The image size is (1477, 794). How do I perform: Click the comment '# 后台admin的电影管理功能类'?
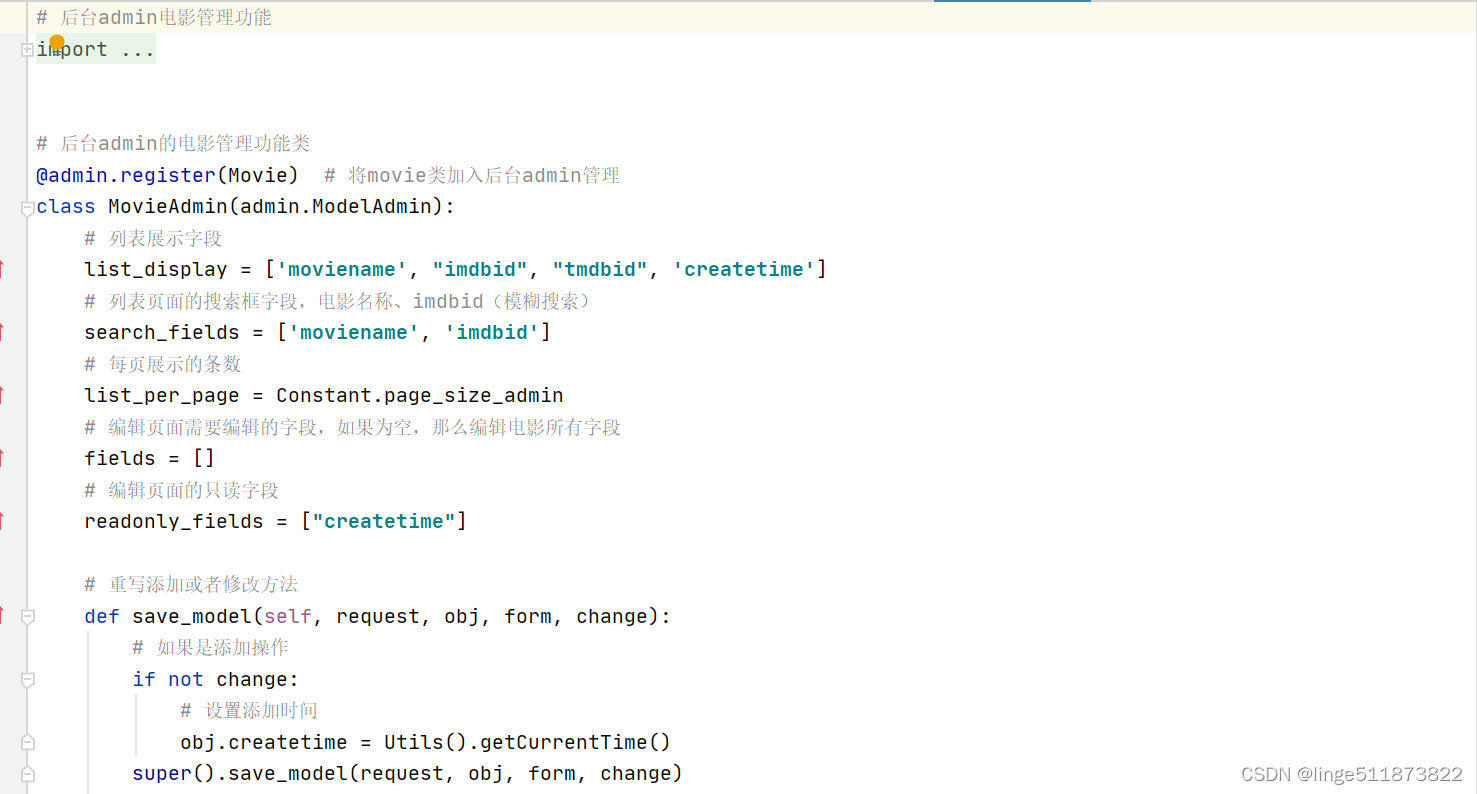(x=173, y=143)
